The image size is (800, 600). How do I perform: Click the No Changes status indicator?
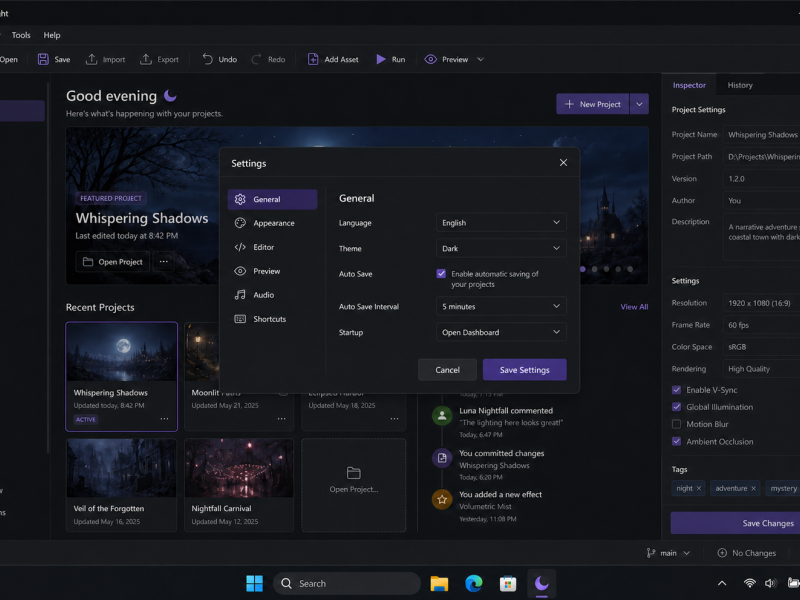[x=746, y=553]
